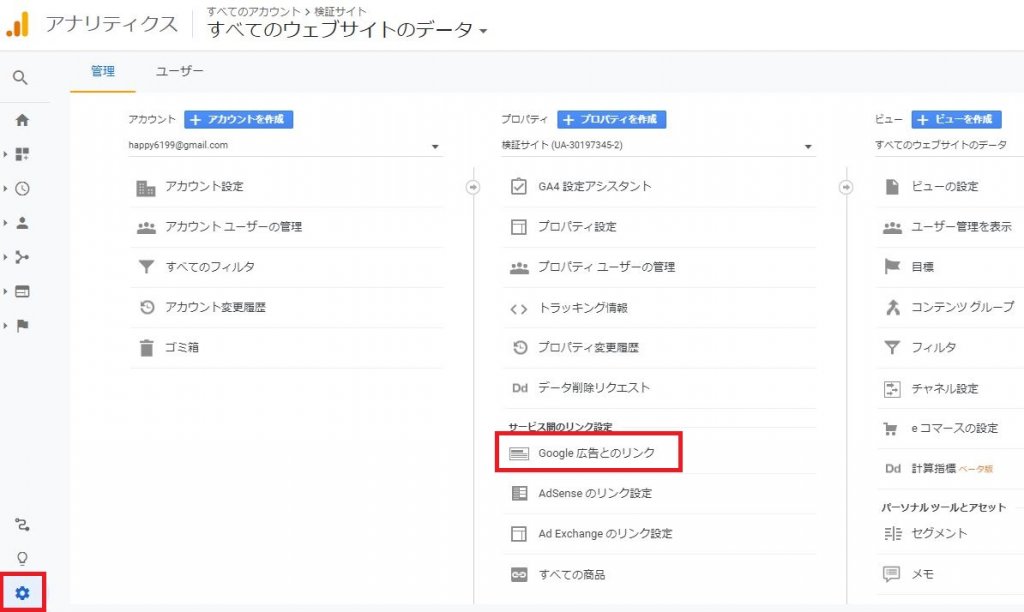Click the トラッキング情報 code brackets icon
The height and width of the screenshot is (612, 1024).
point(519,309)
